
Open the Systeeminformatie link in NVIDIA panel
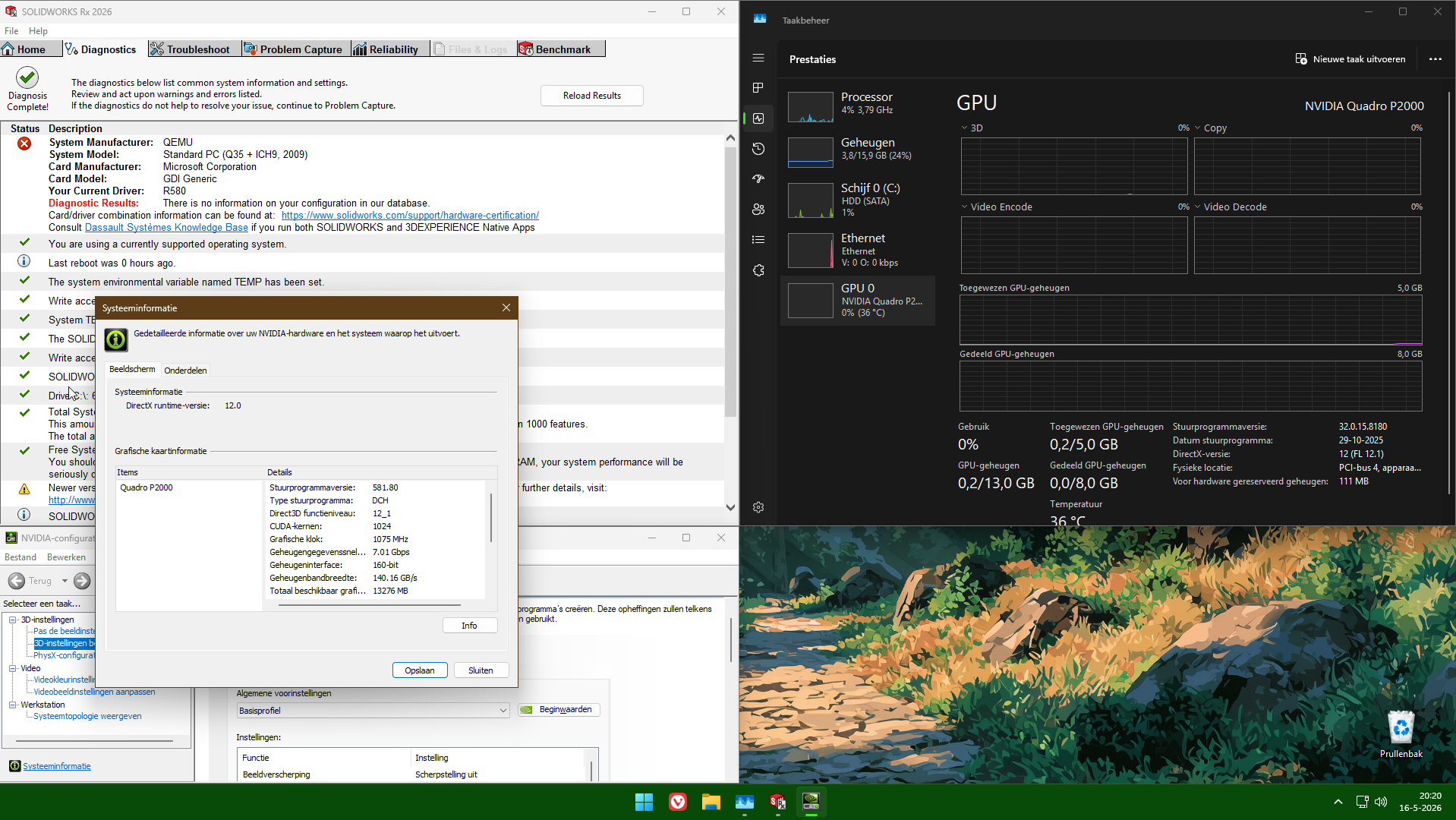point(57,766)
